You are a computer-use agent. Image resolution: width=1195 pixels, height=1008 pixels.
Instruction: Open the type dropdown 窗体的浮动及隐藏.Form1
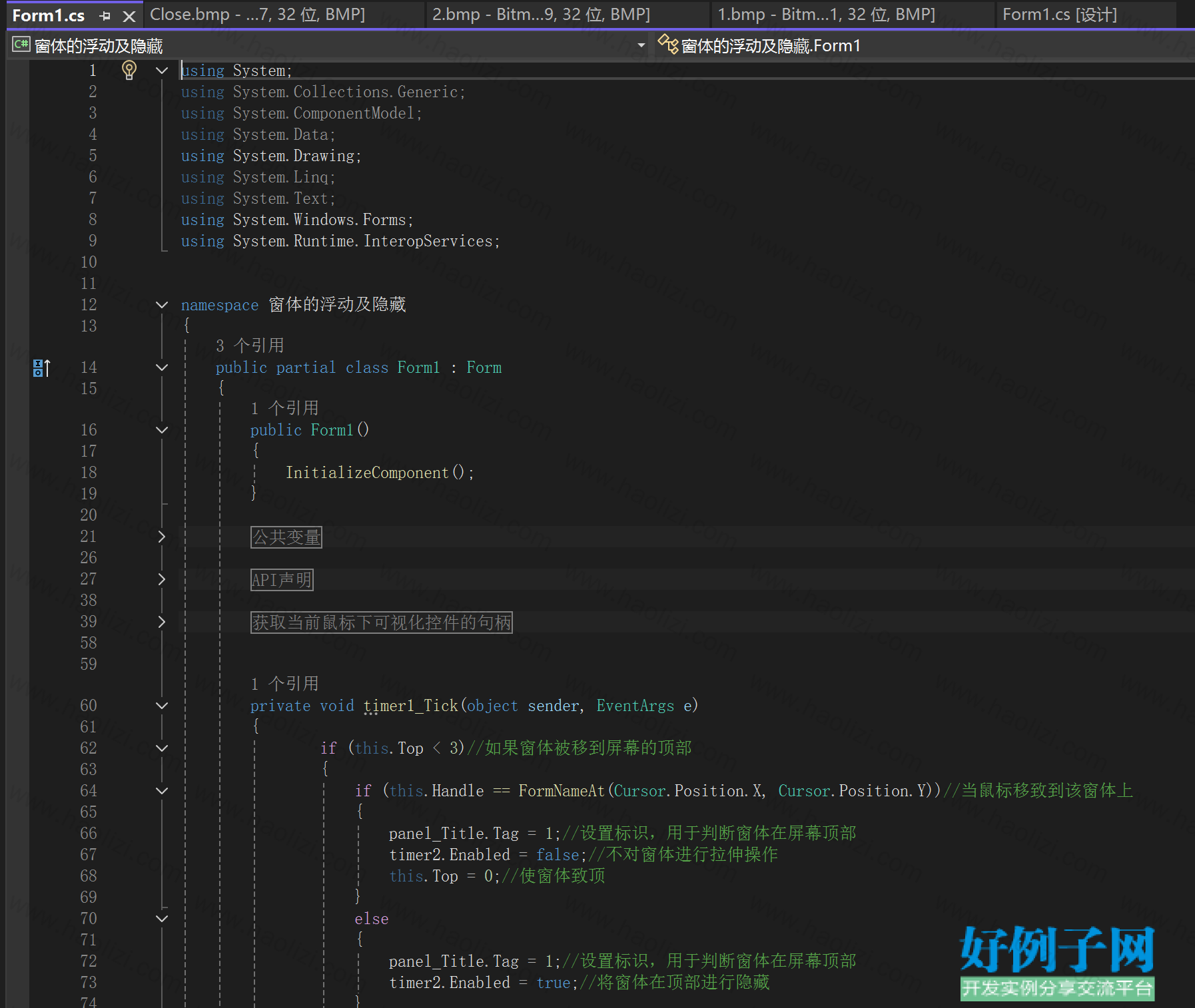pyautogui.click(x=926, y=45)
